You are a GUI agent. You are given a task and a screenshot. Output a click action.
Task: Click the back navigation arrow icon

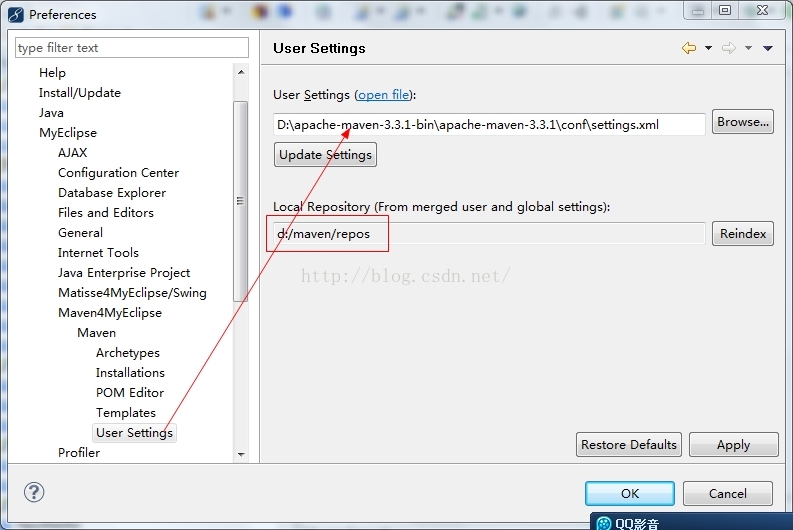[688, 48]
